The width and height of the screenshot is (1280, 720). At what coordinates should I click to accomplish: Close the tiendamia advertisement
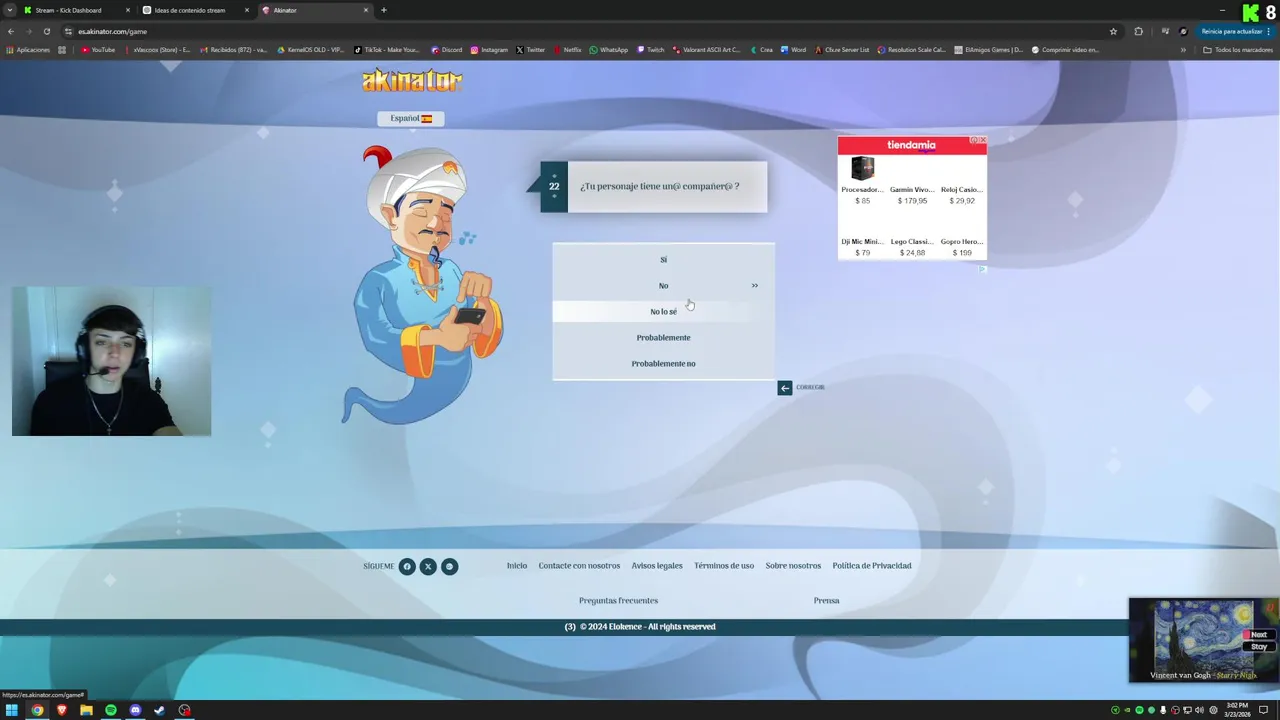coord(983,140)
